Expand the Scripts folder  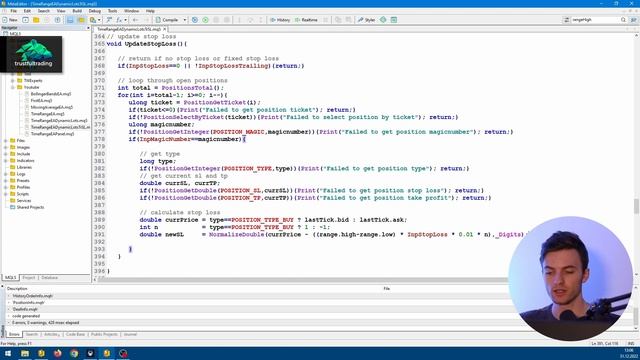click(6, 194)
